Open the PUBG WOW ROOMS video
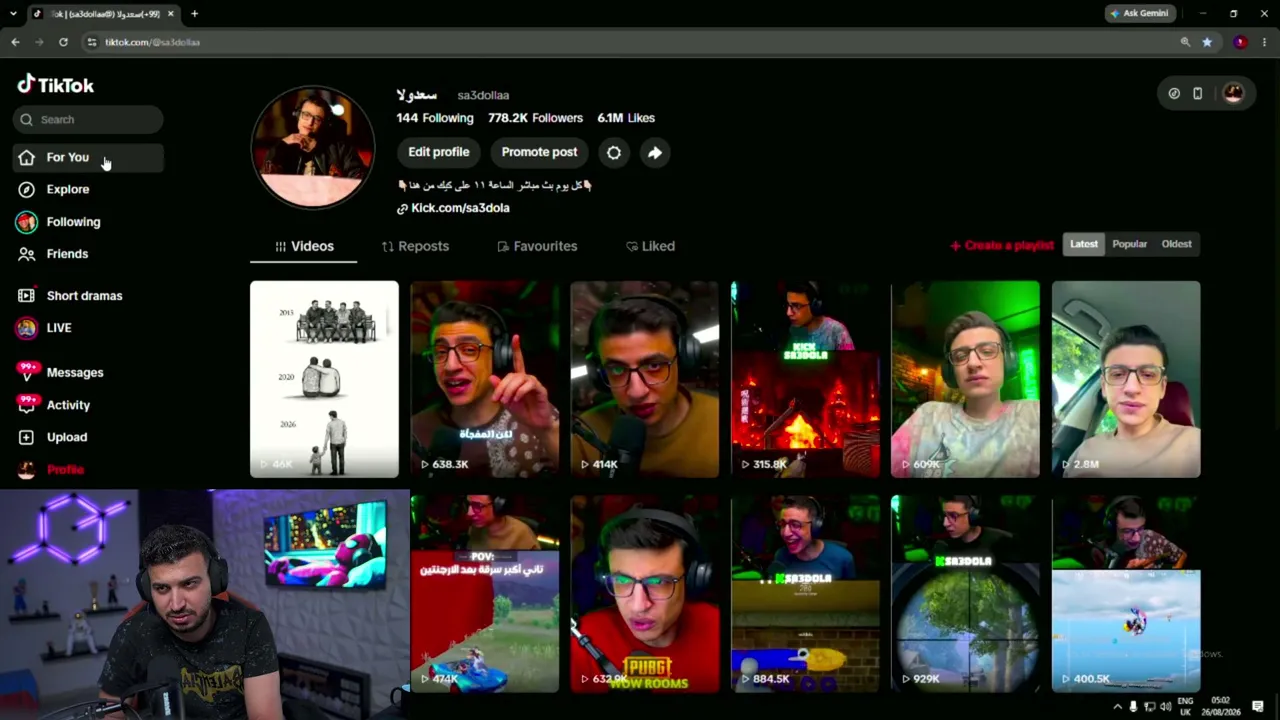 pyautogui.click(x=645, y=594)
